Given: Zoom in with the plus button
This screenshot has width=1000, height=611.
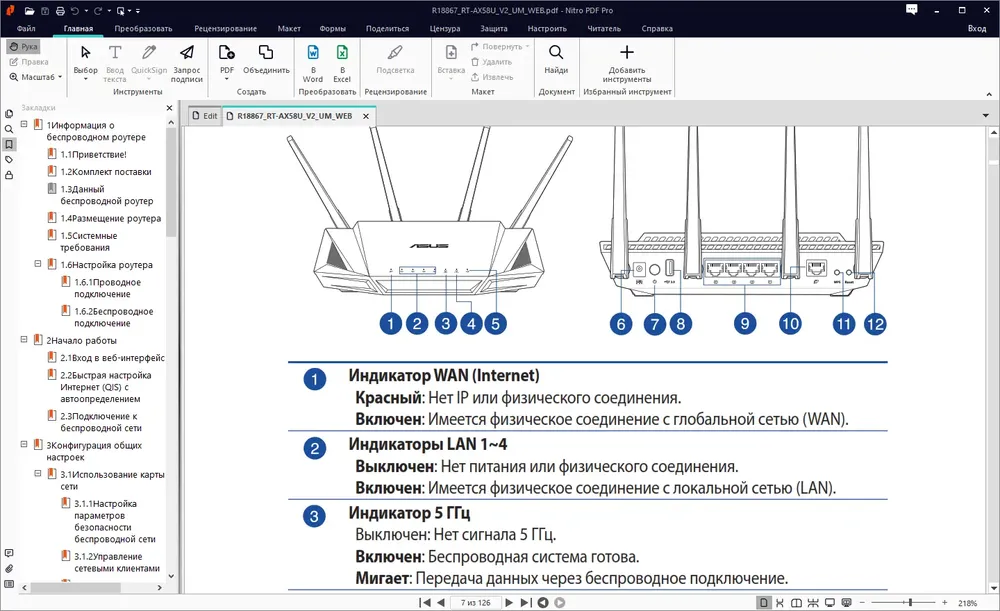Looking at the screenshot, I should [945, 603].
